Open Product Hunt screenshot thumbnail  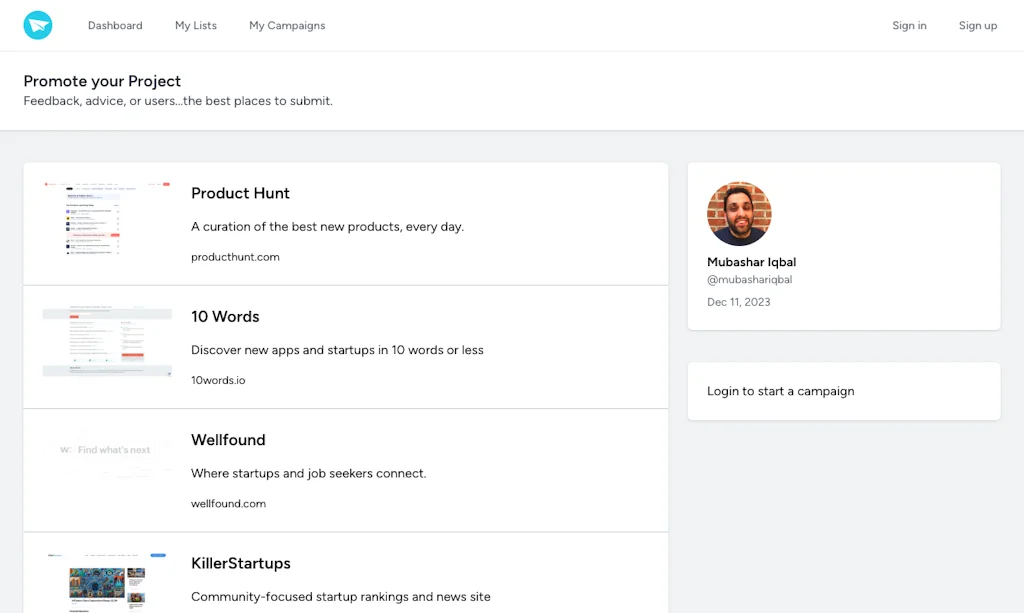(x=107, y=224)
